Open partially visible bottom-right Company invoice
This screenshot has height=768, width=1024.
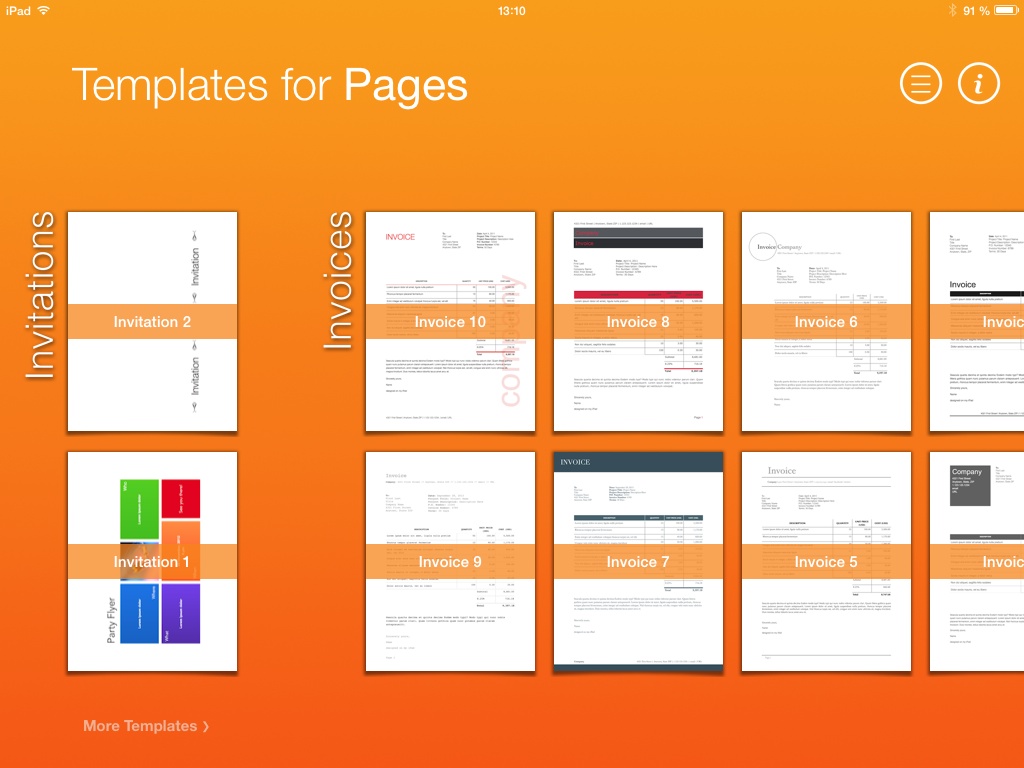click(977, 562)
